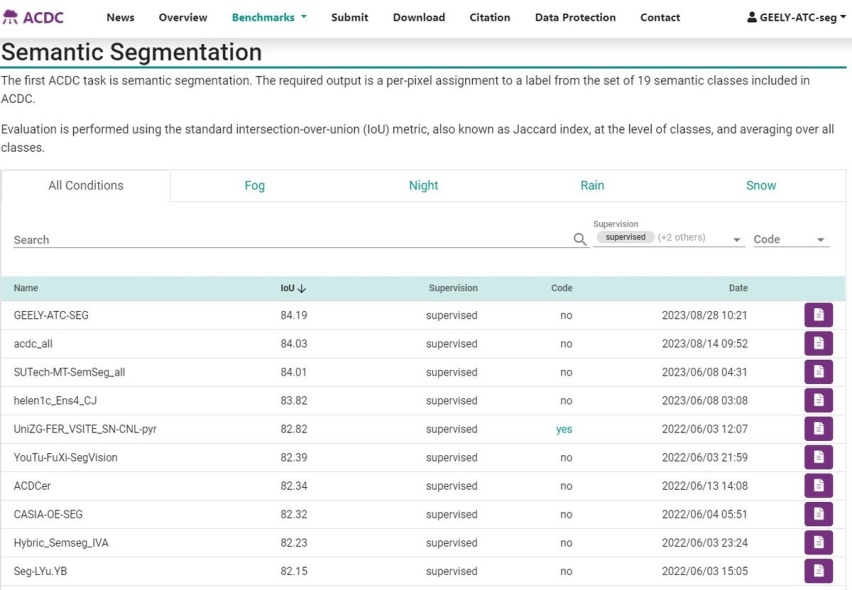Click the Supervision column header
The height and width of the screenshot is (590, 852).
453,288
